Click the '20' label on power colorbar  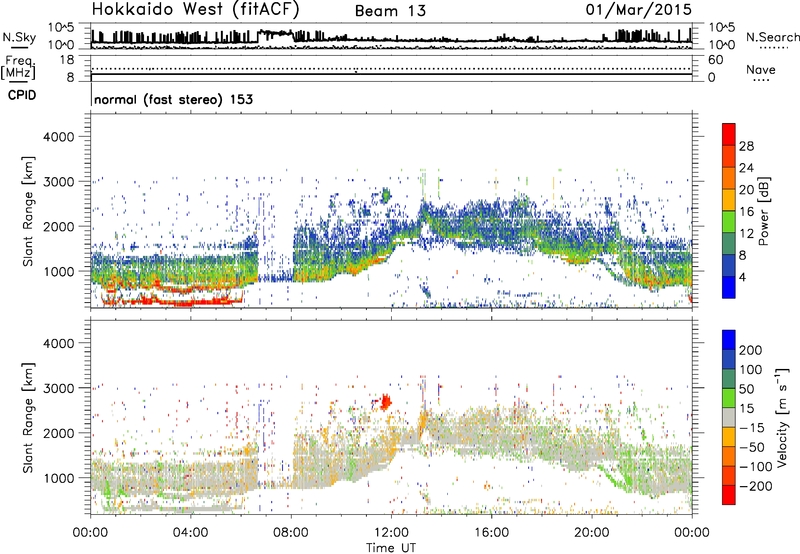(746, 190)
